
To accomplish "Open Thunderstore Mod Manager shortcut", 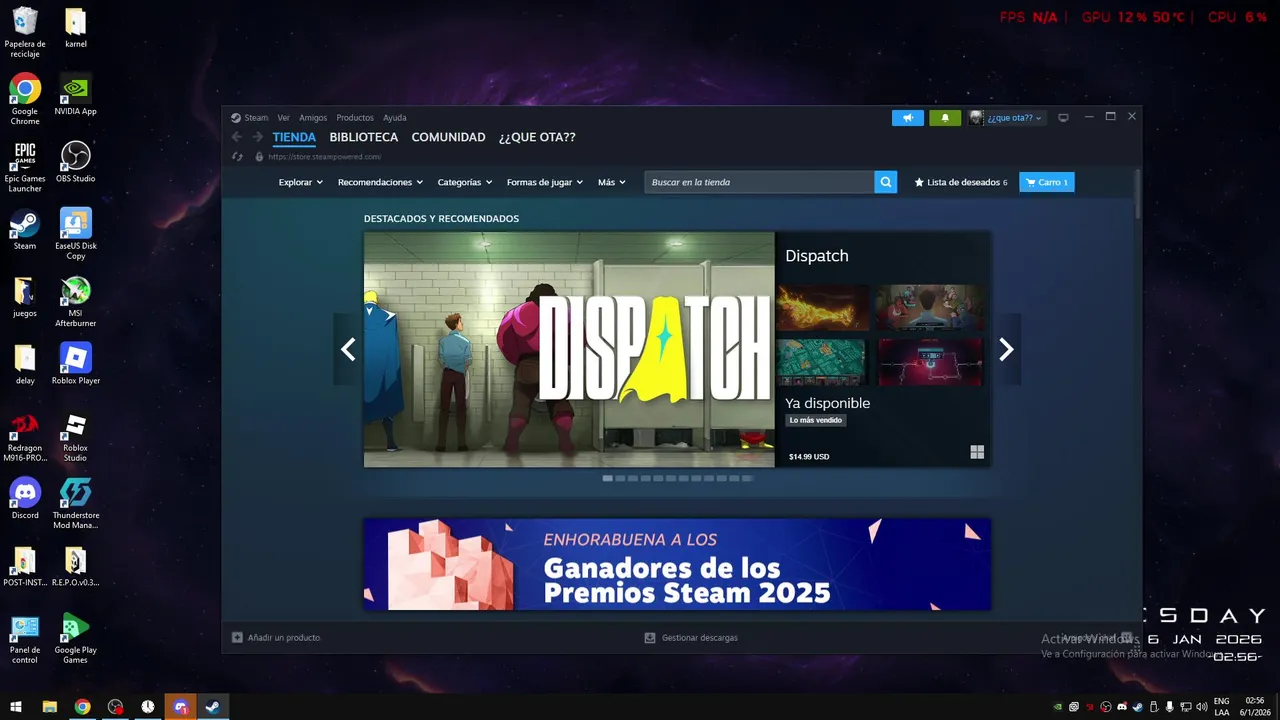I will (x=76, y=503).
